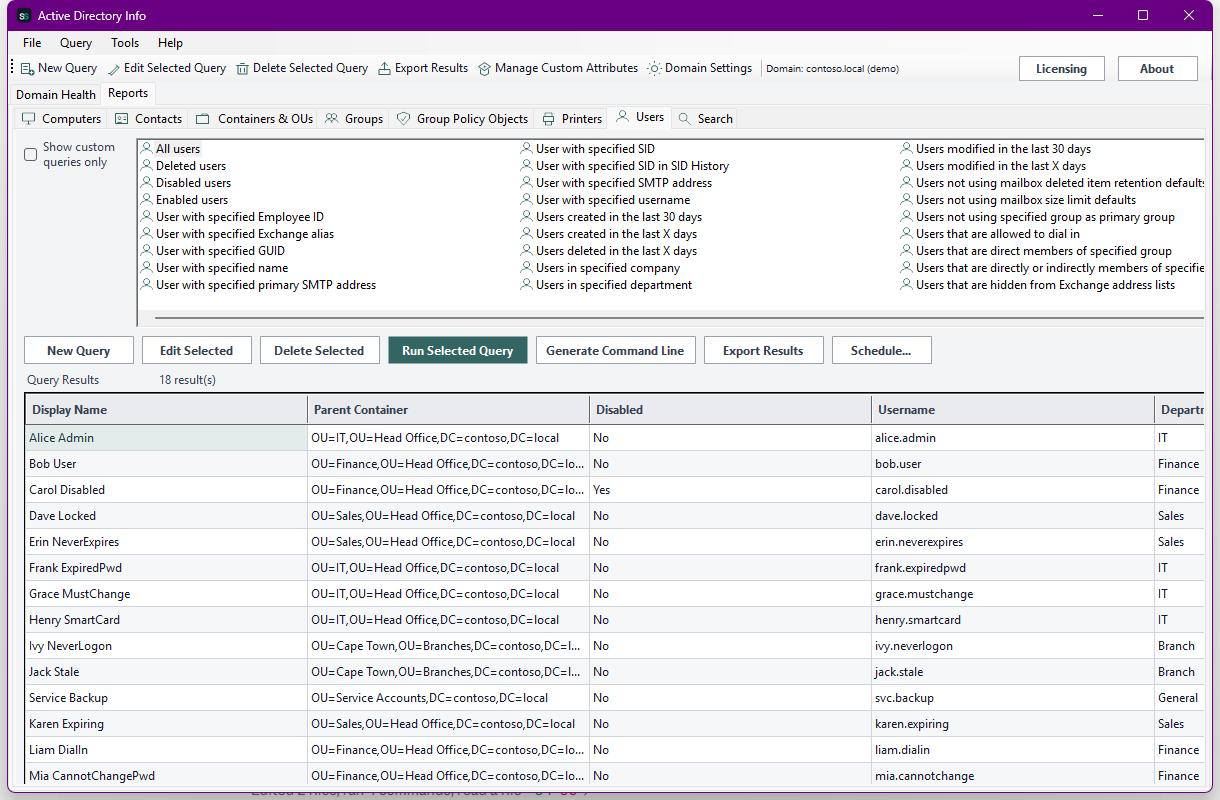The width and height of the screenshot is (1220, 800).
Task: Enable Show custom queries only checkbox
Action: (x=31, y=154)
